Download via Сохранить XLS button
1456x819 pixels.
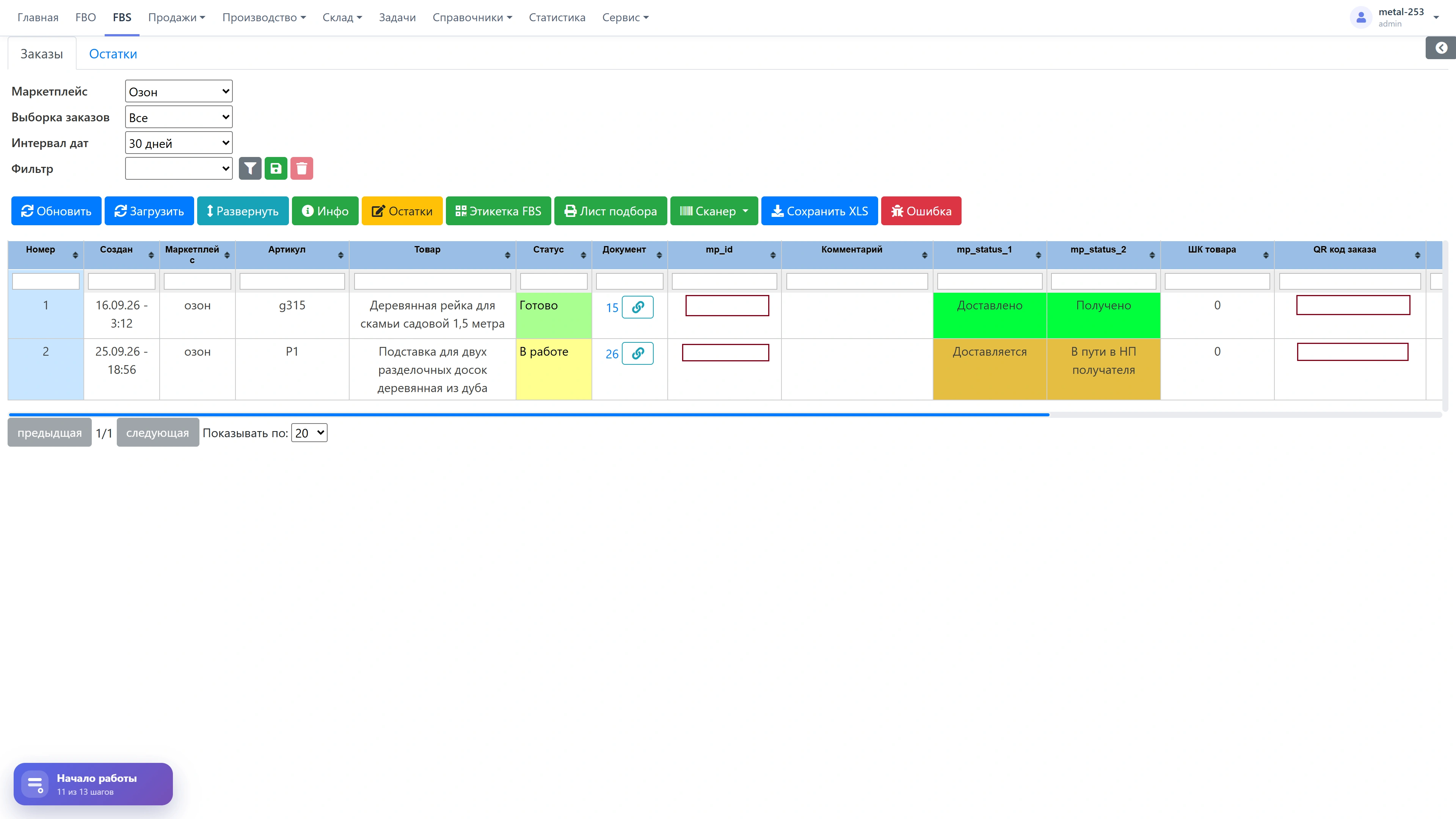click(819, 211)
